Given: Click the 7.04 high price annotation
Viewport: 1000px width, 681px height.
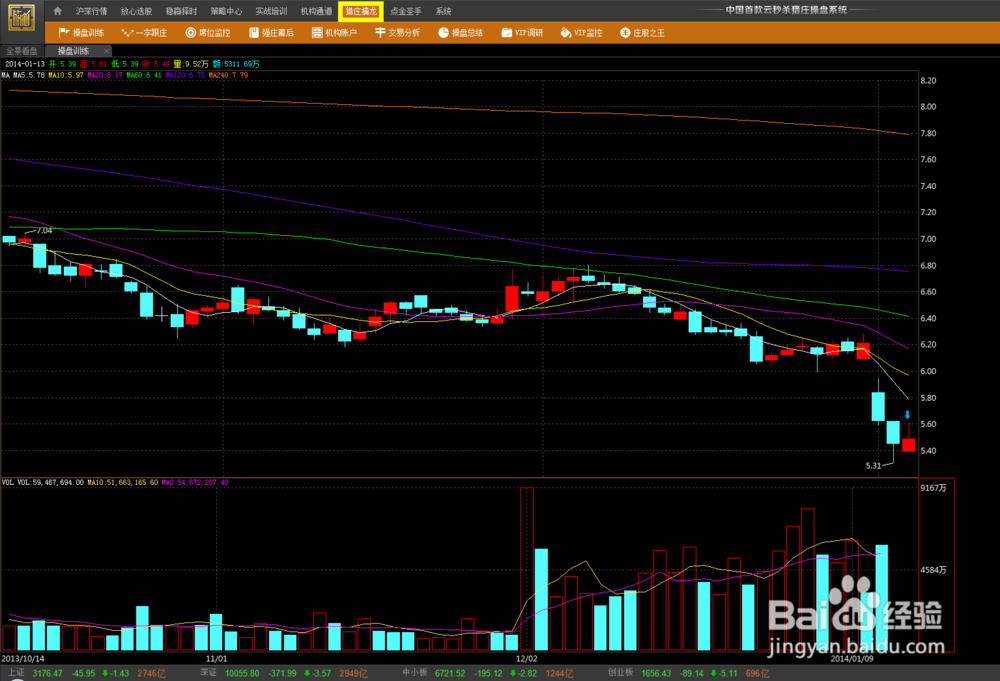Looking at the screenshot, I should click(x=45, y=230).
